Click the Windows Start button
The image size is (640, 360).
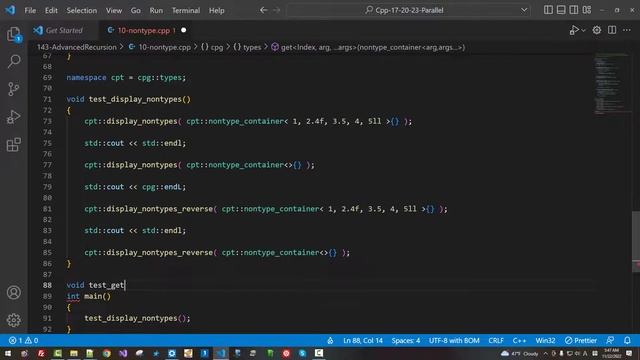(x=8, y=353)
